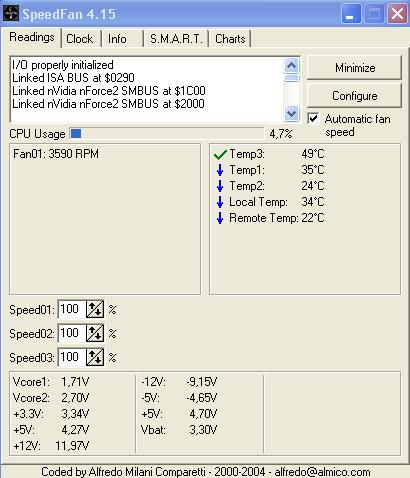Viewport: 410px width, 478px height.
Task: Click the -5V -4,65V reading
Action: point(179,398)
